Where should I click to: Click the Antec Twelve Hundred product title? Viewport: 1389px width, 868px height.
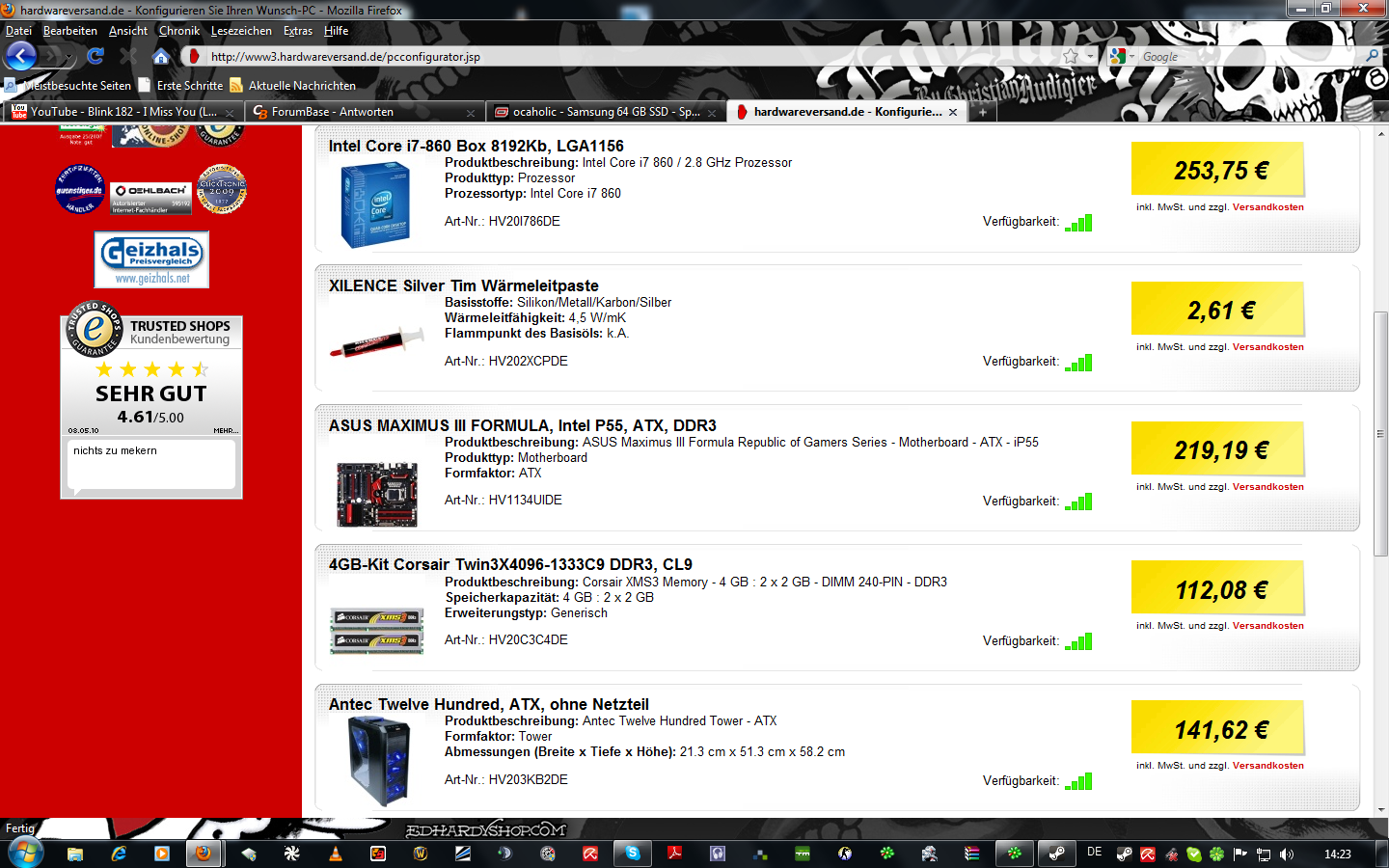(x=489, y=704)
